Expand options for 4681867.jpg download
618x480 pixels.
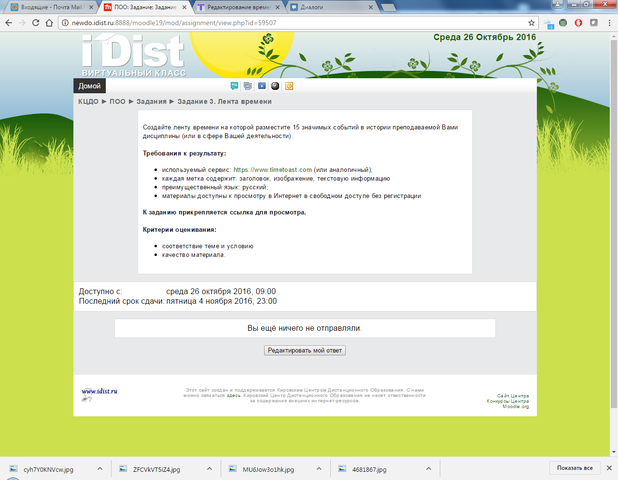click(428, 469)
